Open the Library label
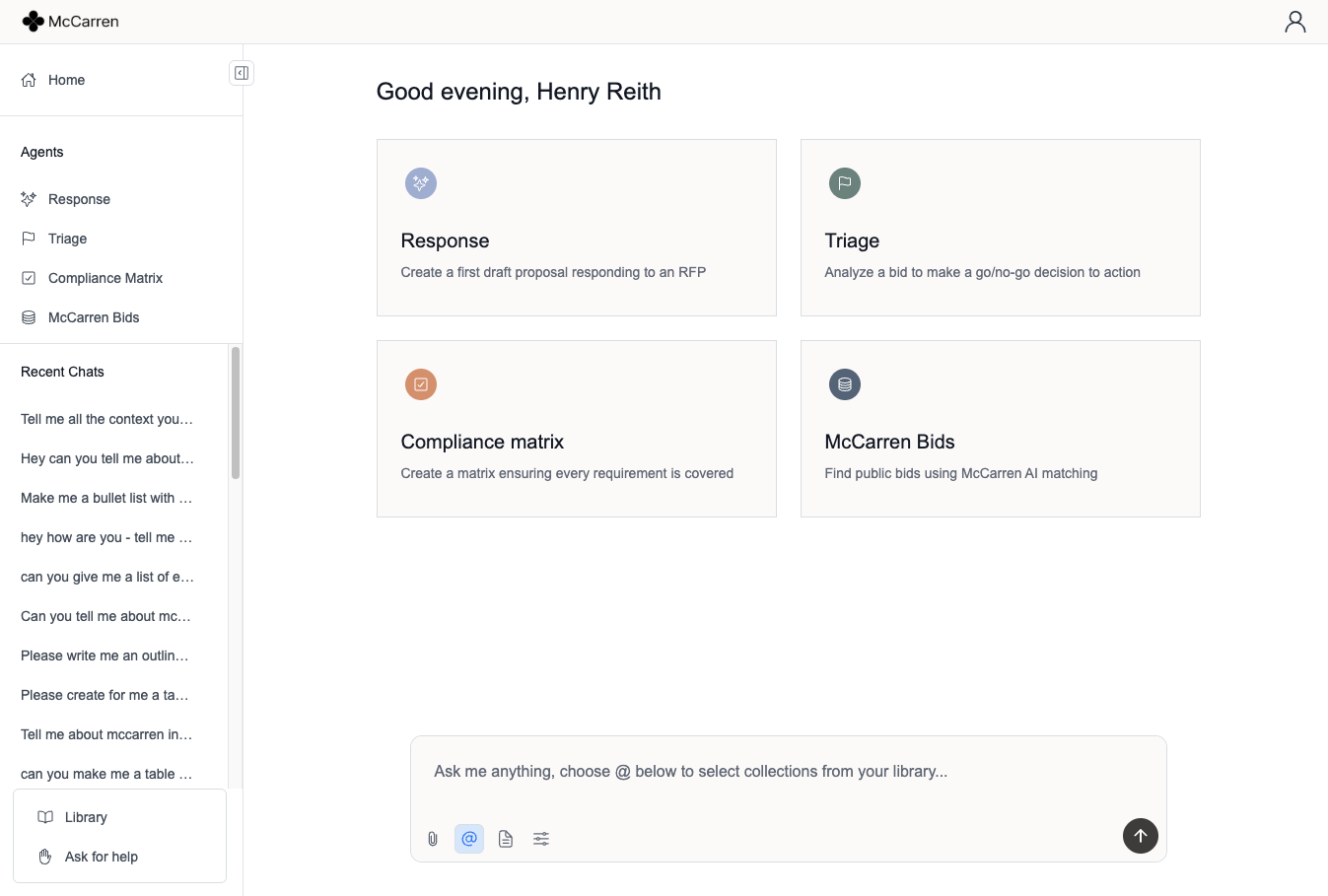The height and width of the screenshot is (896, 1328). 86,817
